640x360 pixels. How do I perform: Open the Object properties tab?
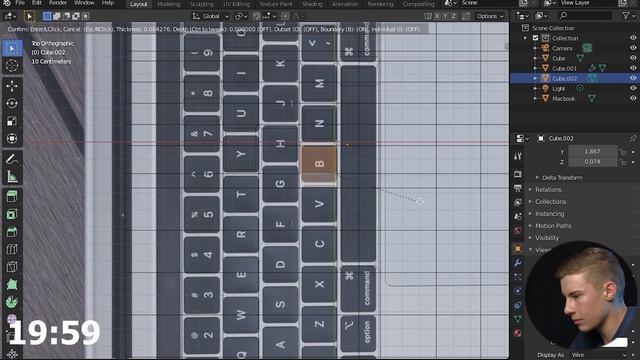point(518,249)
